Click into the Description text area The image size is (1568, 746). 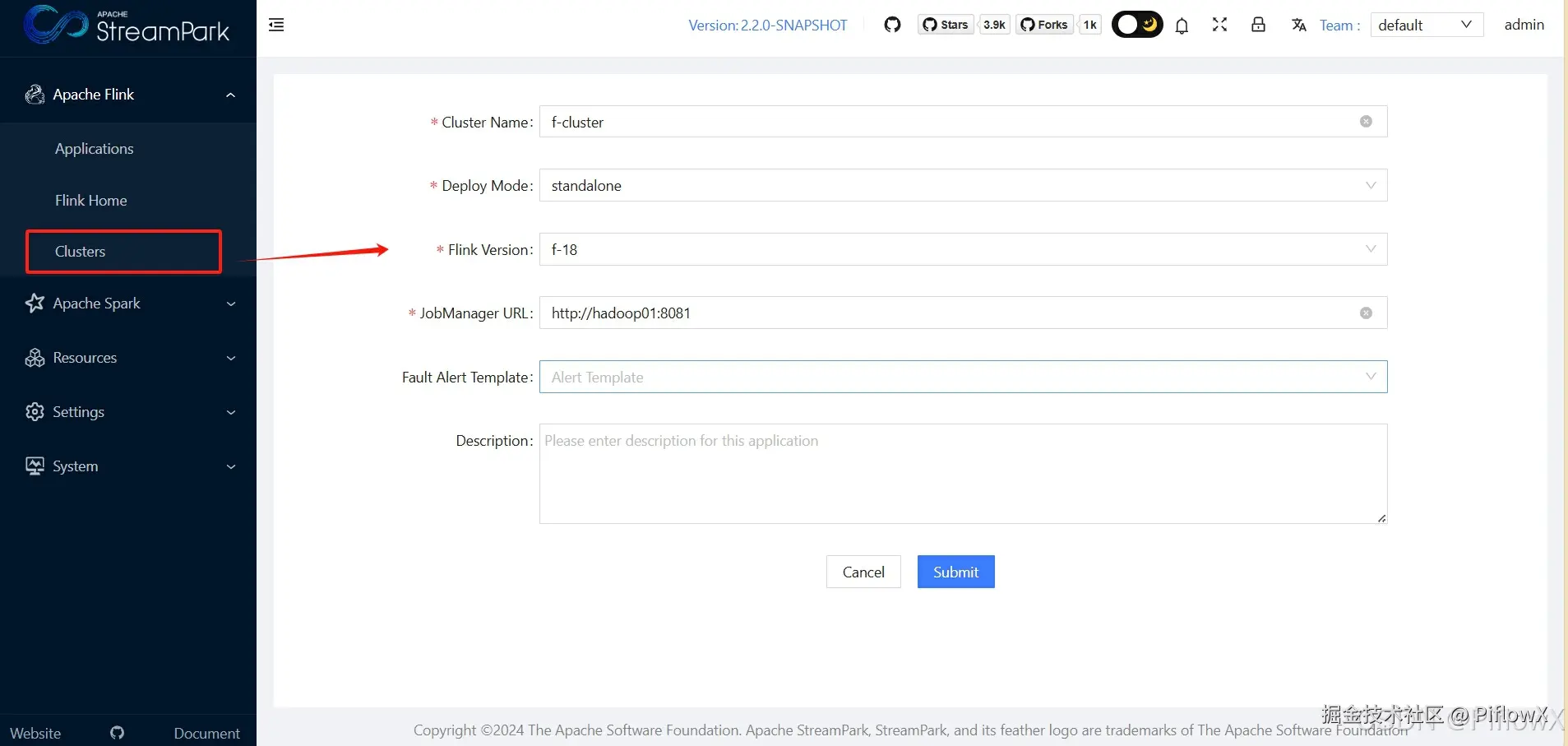pos(963,474)
